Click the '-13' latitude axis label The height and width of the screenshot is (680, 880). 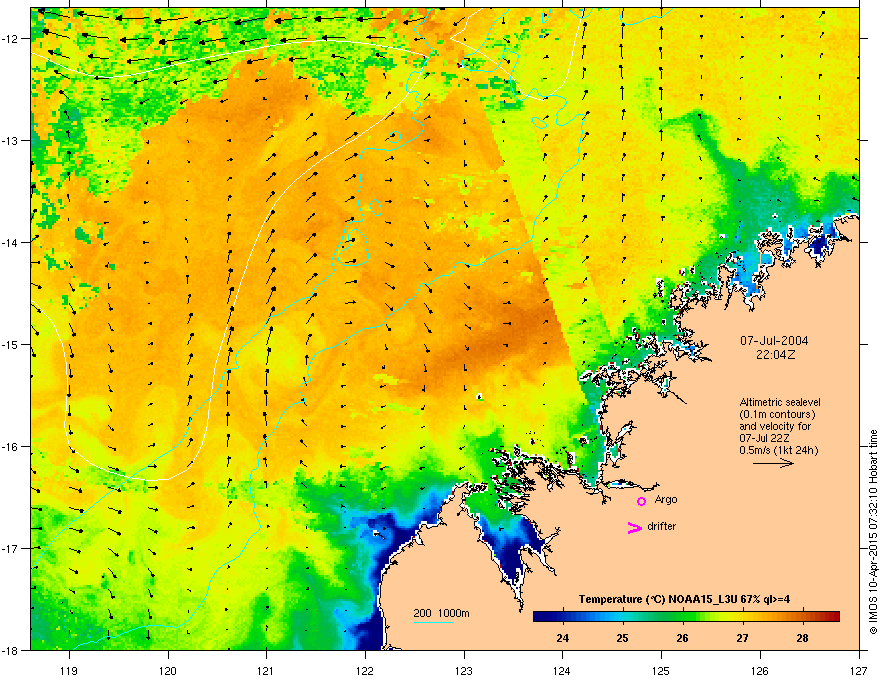[x=9, y=140]
